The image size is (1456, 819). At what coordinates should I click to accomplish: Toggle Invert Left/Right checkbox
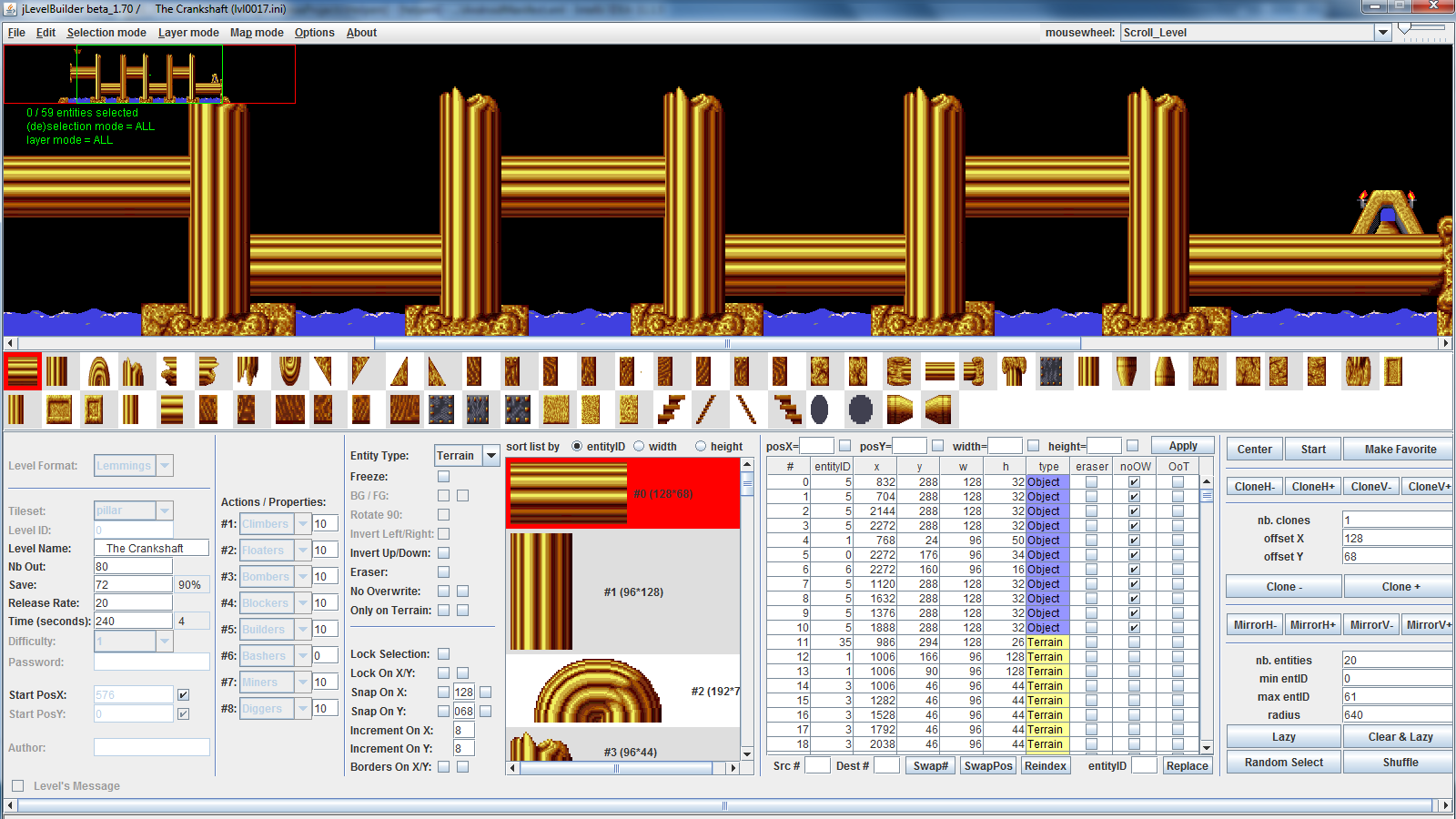coord(444,533)
